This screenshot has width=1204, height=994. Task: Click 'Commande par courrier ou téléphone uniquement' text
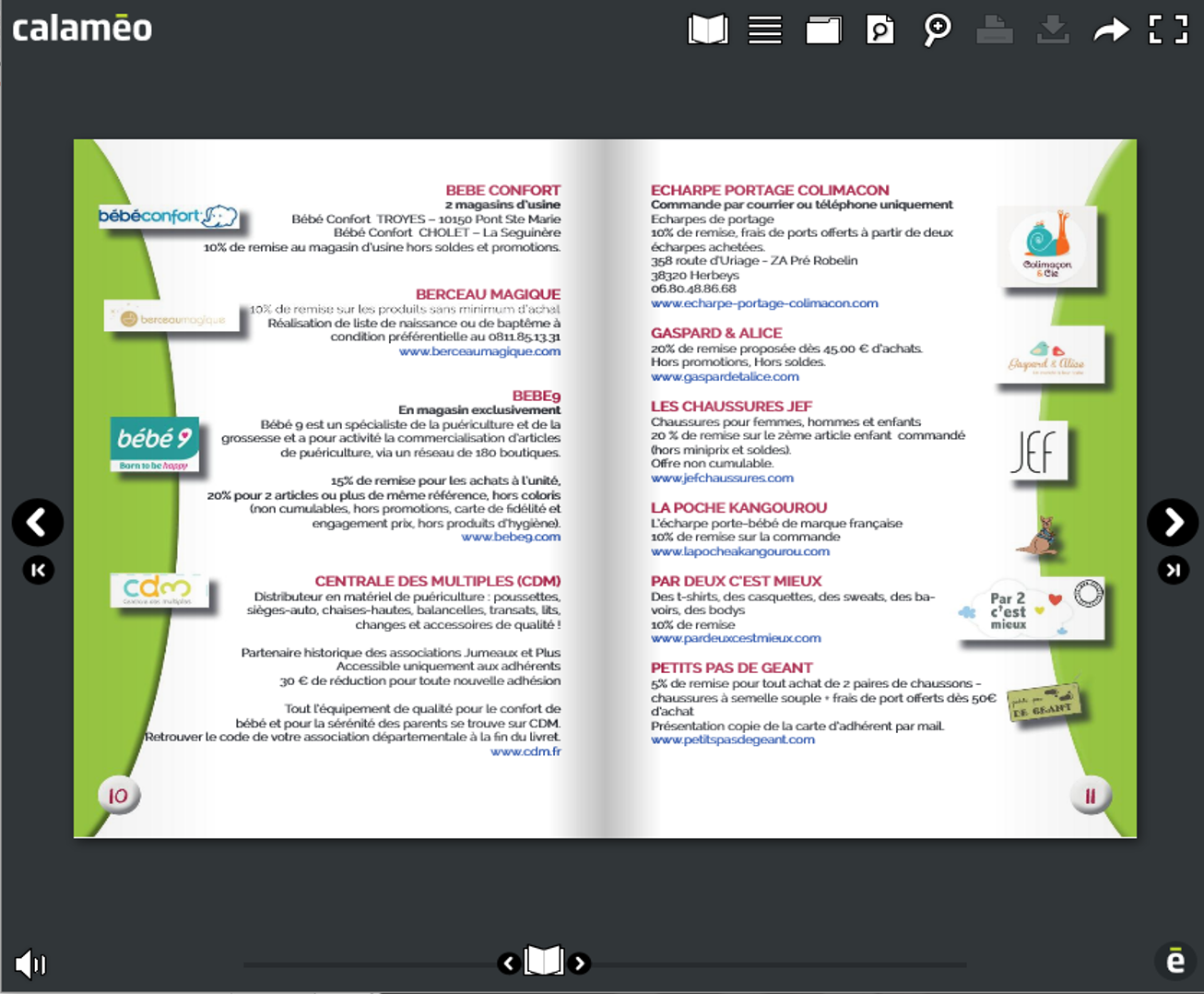click(x=802, y=205)
